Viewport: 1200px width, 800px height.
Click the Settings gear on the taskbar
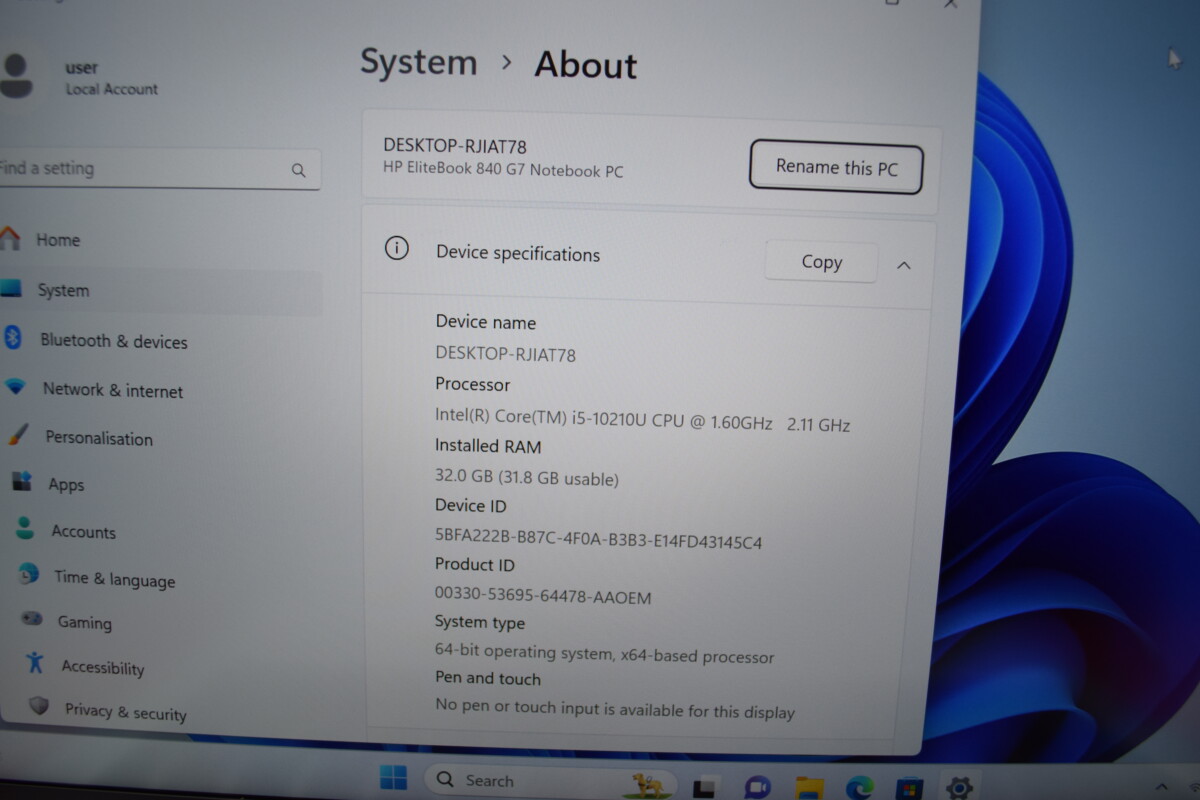(959, 788)
